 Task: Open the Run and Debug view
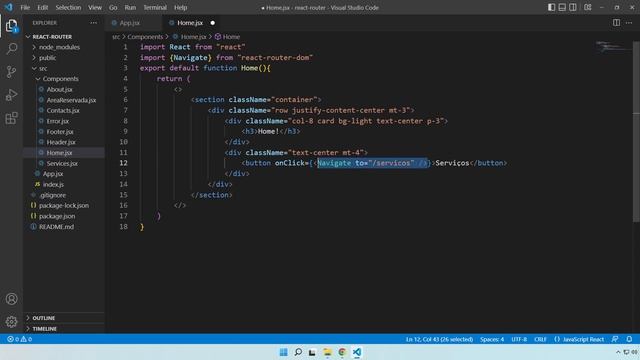[11, 95]
